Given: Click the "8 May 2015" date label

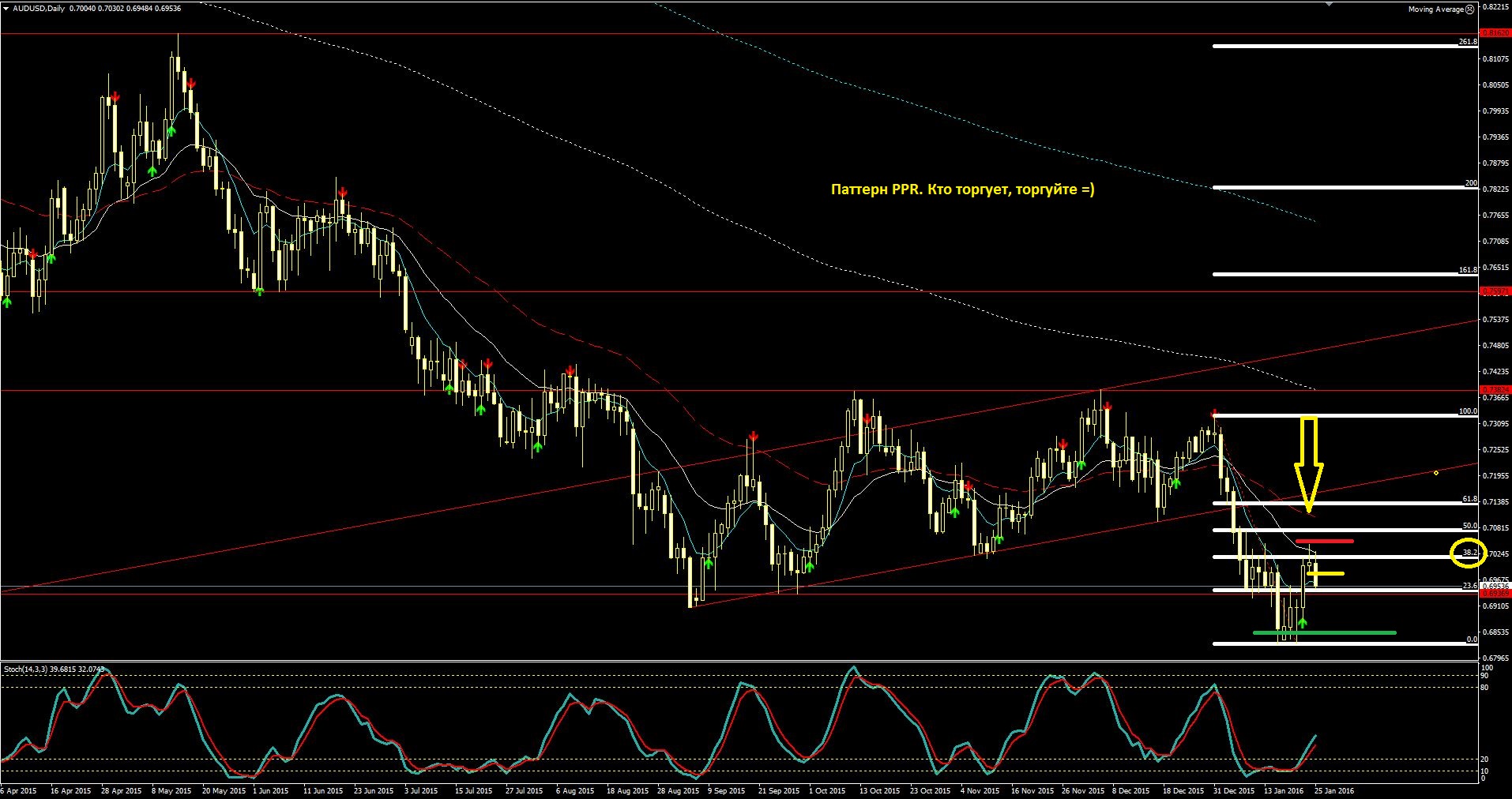Looking at the screenshot, I should 171,790.
